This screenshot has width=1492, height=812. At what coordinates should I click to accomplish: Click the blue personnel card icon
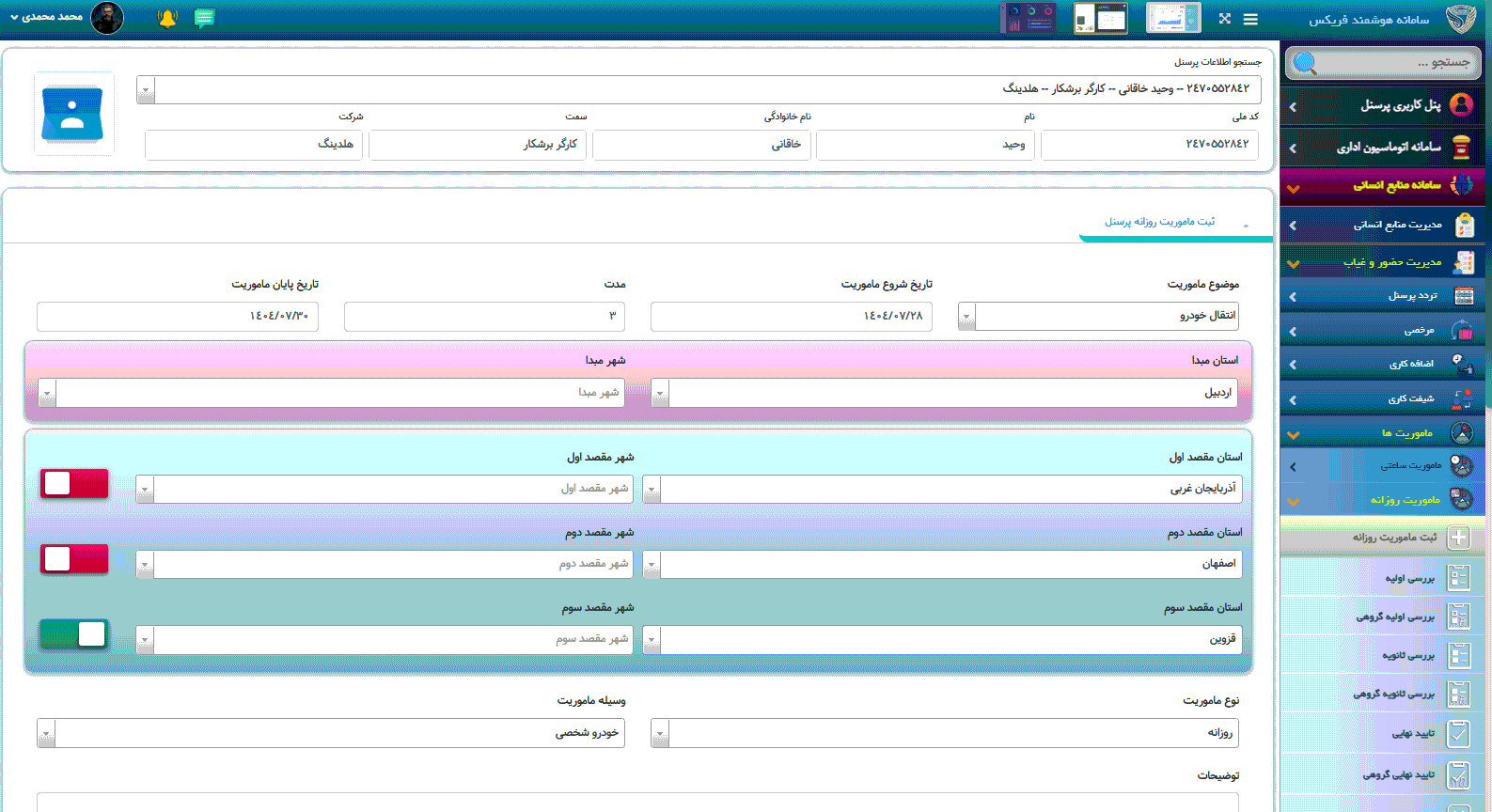point(73,114)
